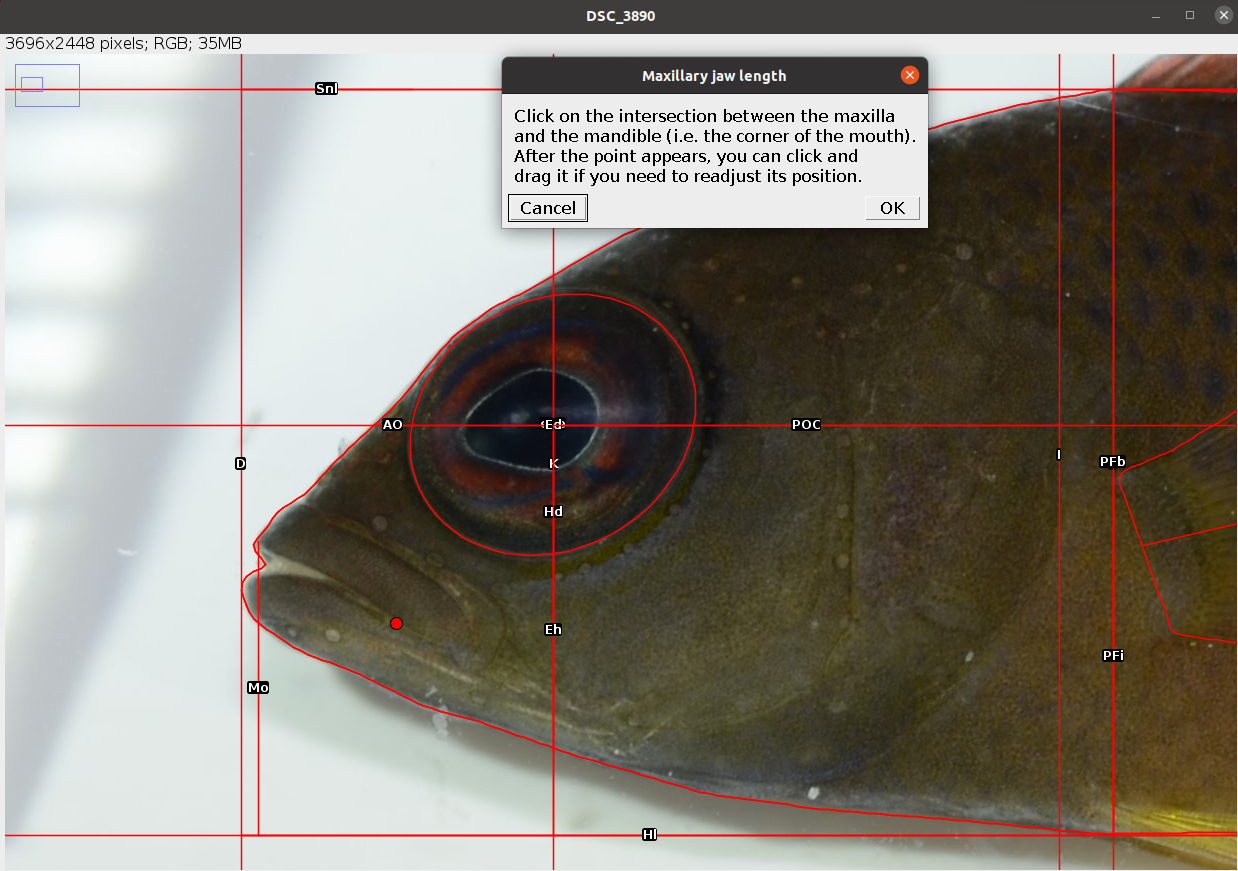
Task: Click the Mo landmark label
Action: pyautogui.click(x=258, y=688)
